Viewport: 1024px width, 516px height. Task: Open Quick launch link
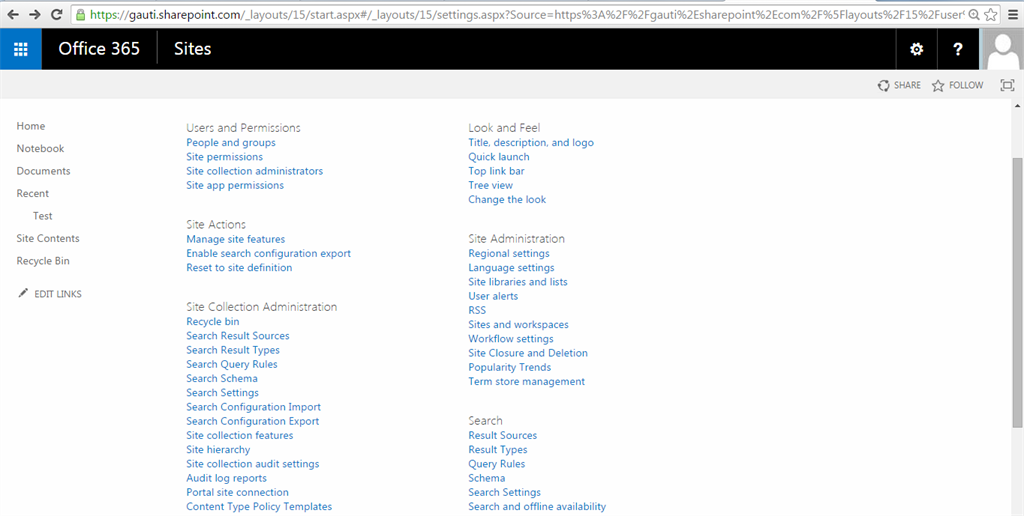[499, 157]
